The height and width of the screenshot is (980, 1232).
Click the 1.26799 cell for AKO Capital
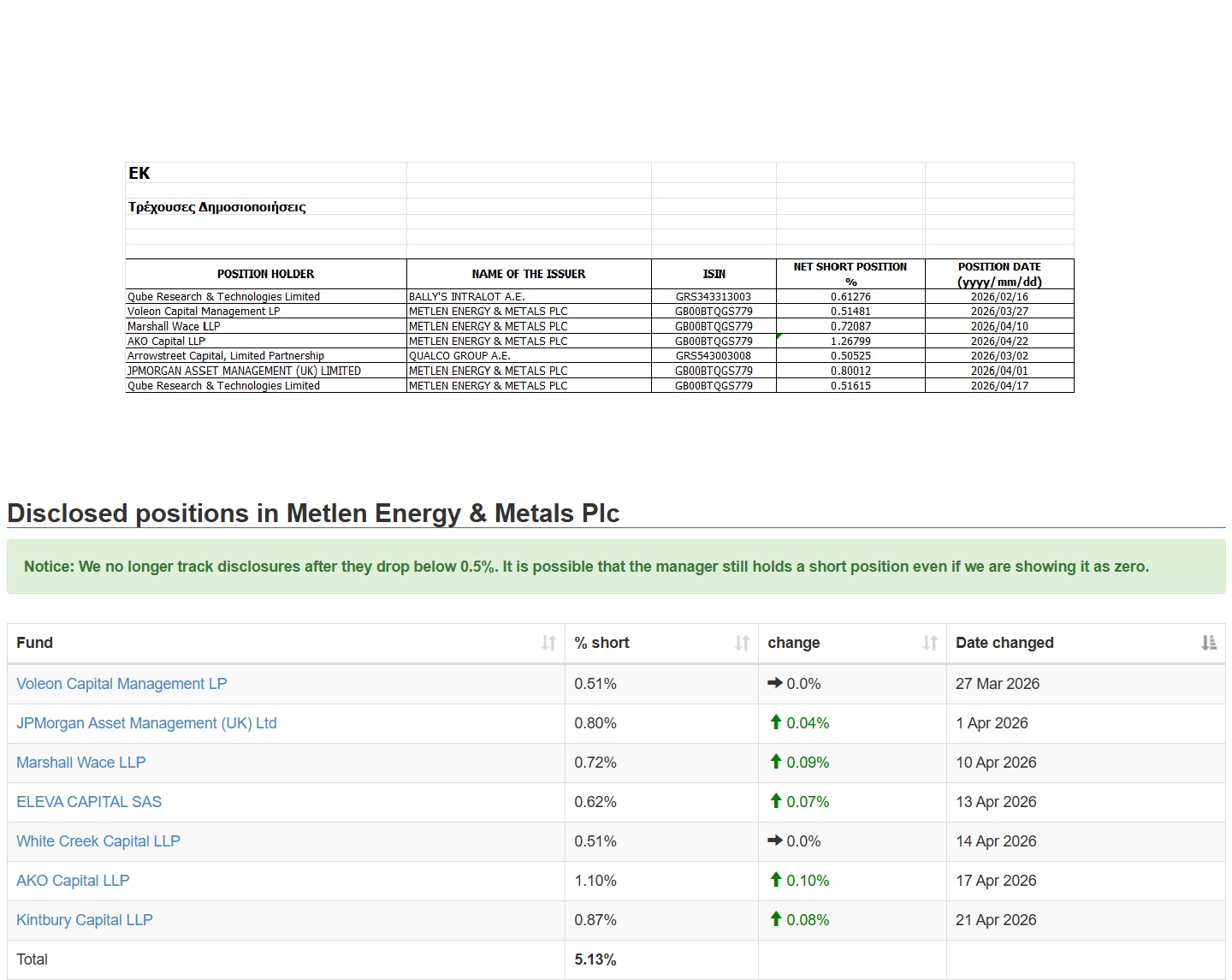click(x=850, y=341)
